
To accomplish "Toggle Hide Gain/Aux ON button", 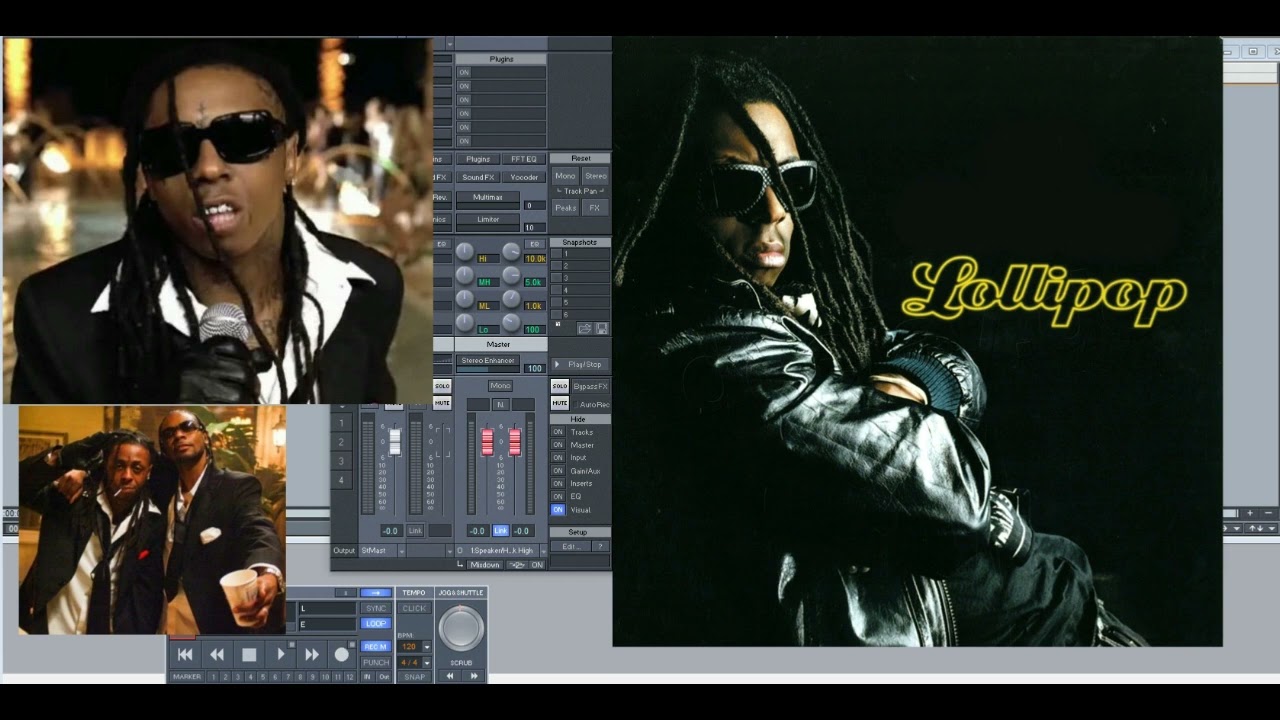I will click(x=558, y=471).
